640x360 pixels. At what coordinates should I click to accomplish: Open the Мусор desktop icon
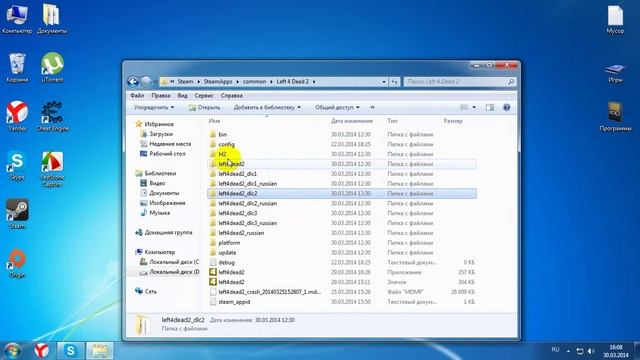pos(615,19)
